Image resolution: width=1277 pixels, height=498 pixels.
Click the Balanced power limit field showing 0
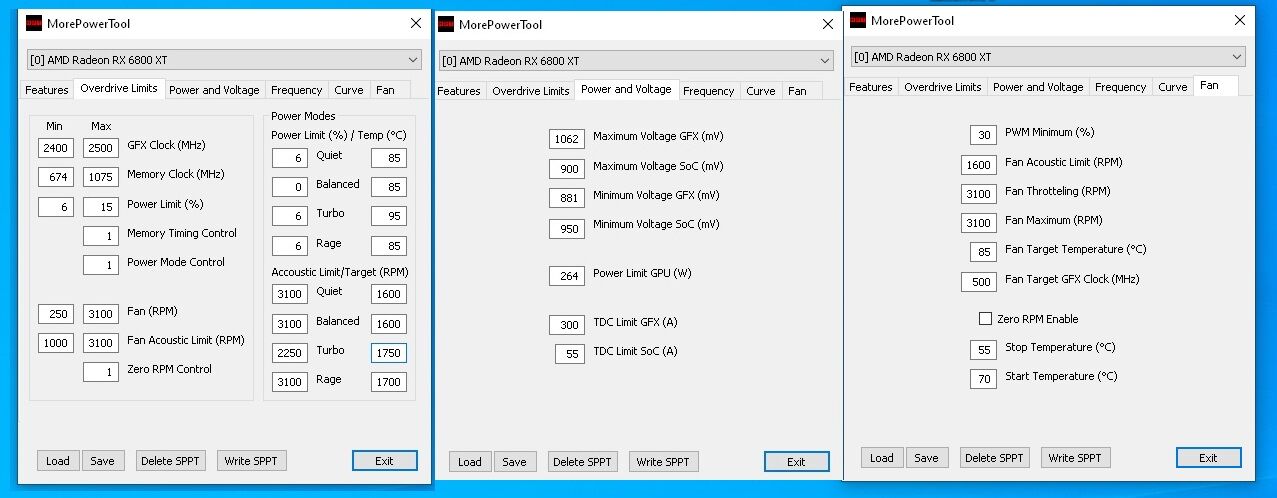point(290,187)
